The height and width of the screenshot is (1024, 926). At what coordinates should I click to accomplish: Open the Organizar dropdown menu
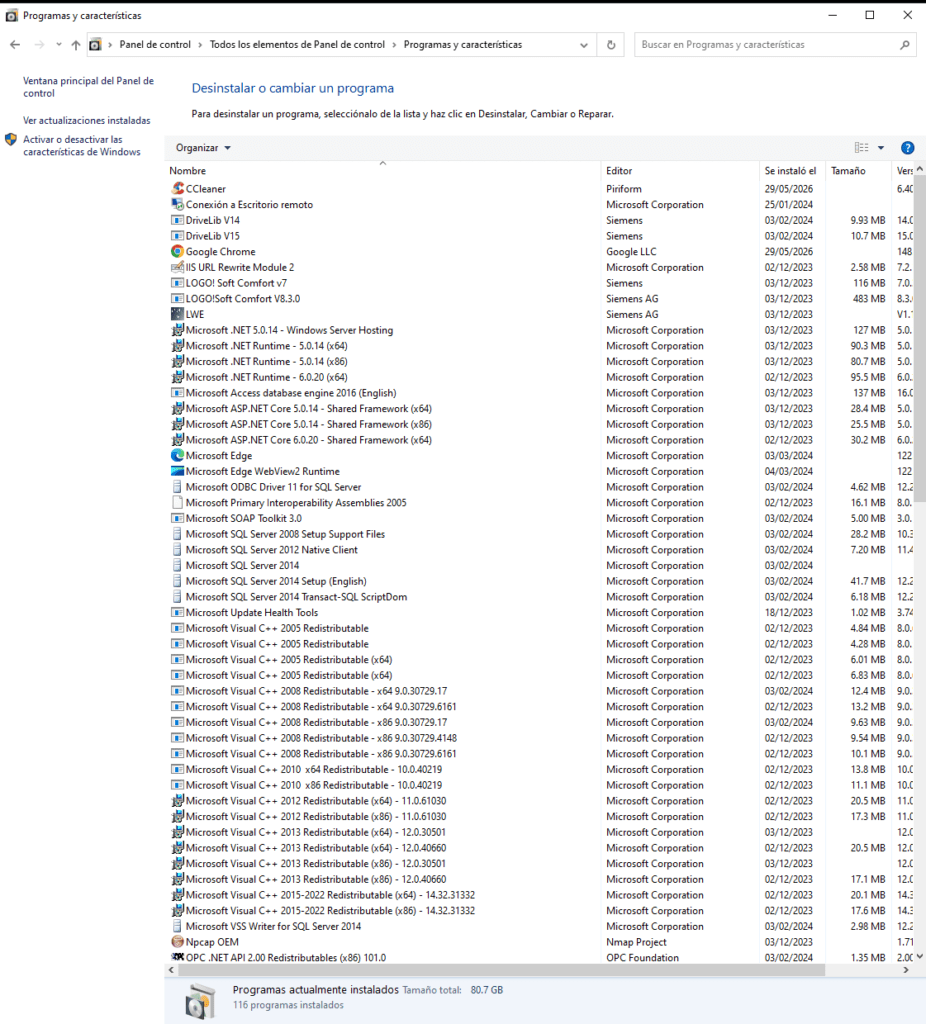(203, 148)
